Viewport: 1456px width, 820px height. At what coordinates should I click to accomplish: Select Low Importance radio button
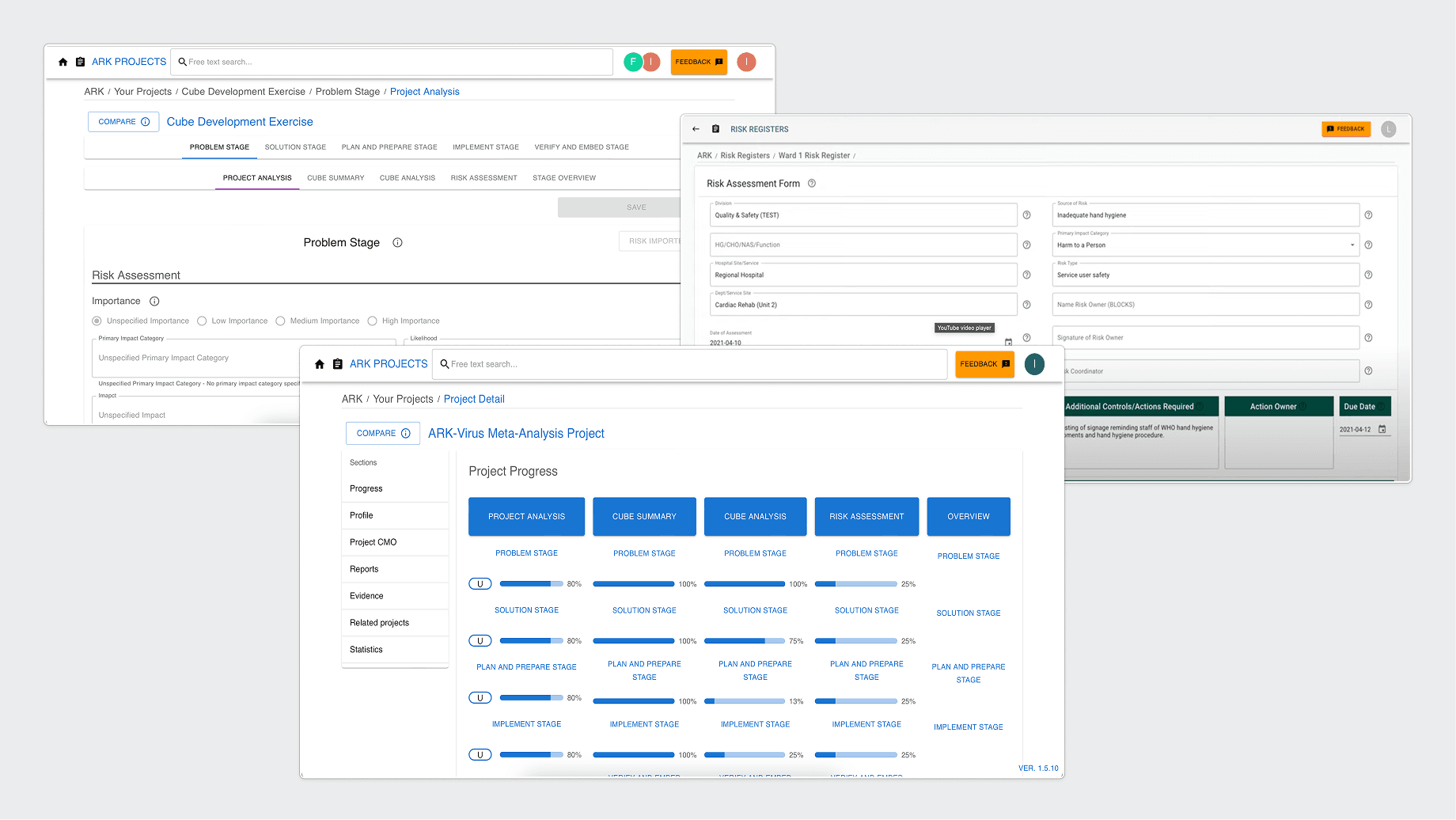[202, 321]
